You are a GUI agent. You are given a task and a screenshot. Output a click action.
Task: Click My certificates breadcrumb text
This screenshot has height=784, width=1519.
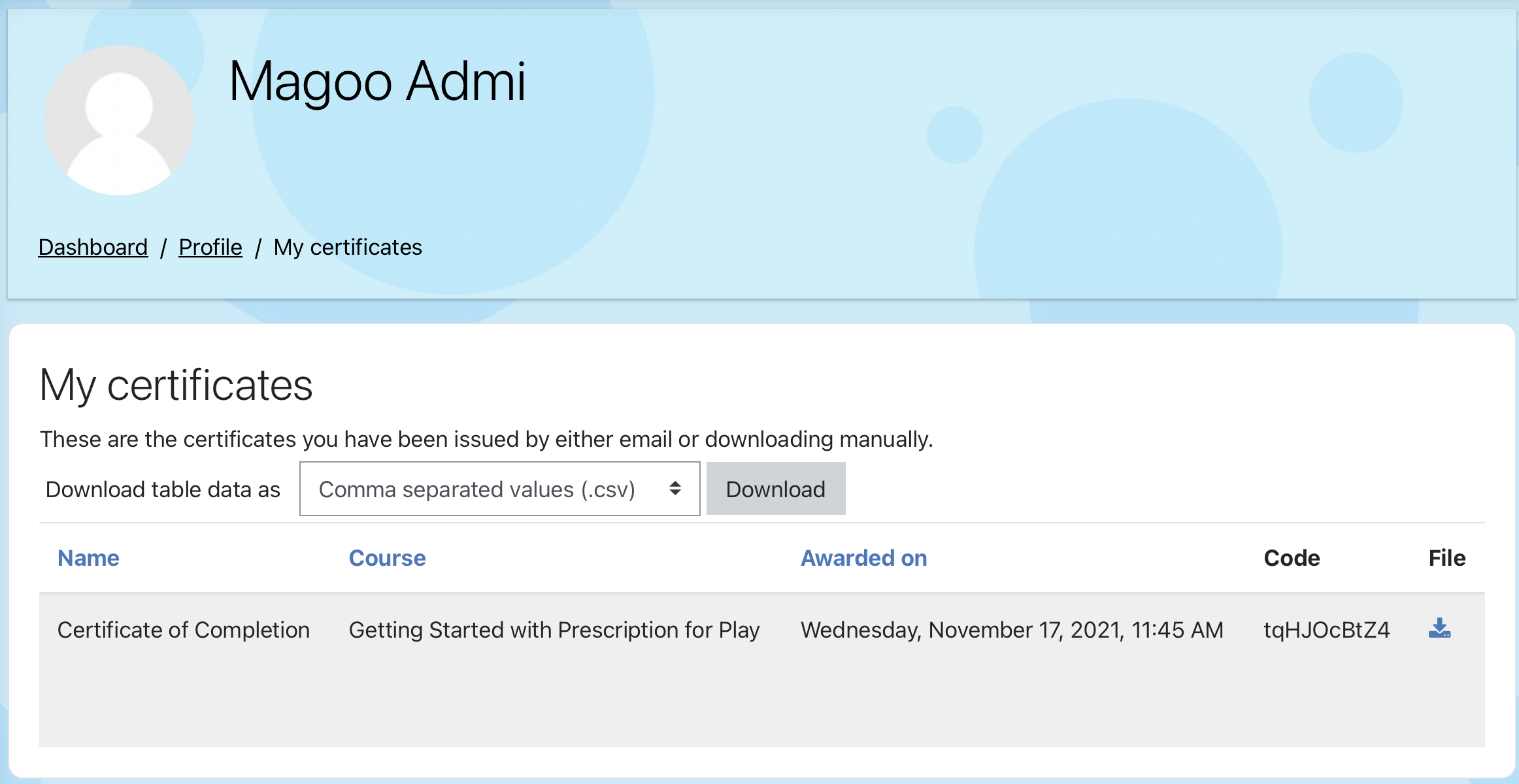coord(348,248)
